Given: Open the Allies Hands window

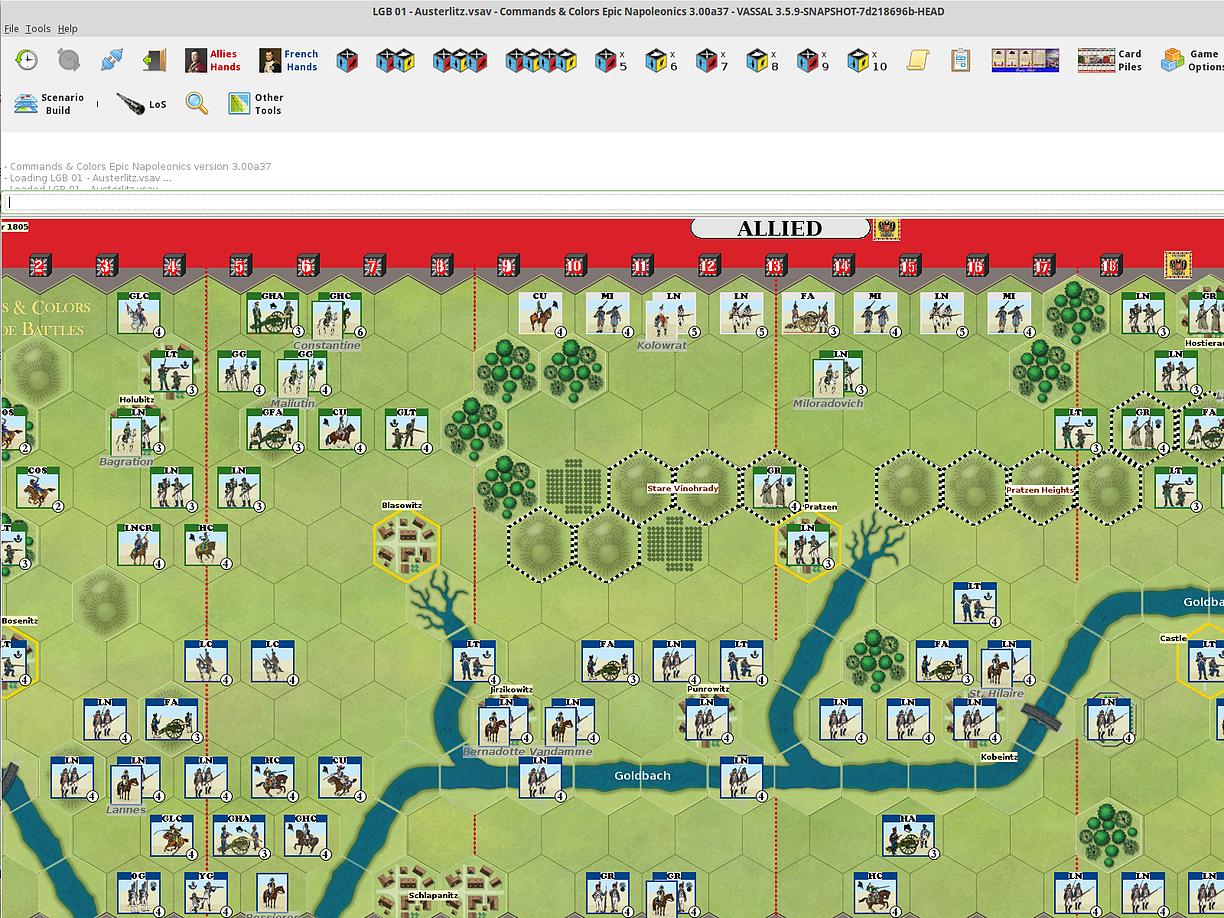Looking at the screenshot, I should pos(210,62).
